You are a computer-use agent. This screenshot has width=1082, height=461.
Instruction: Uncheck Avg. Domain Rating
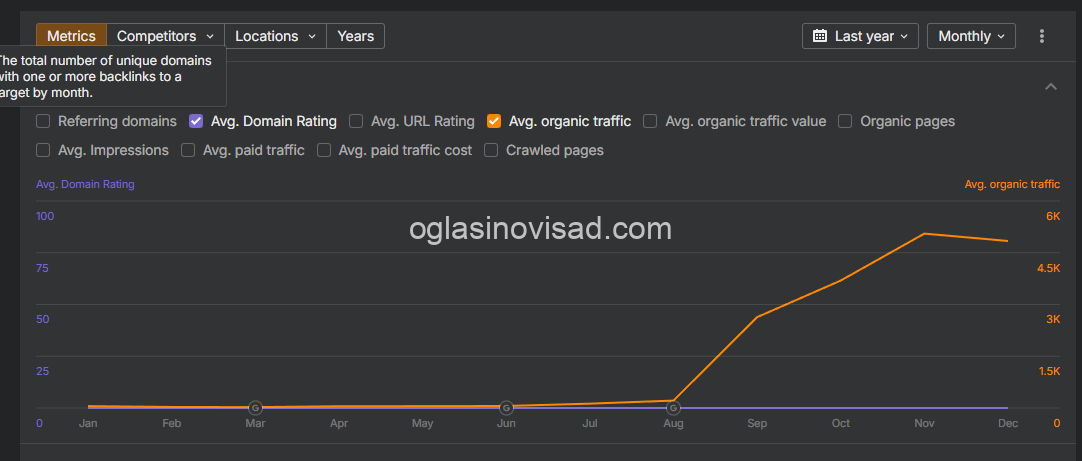(x=196, y=121)
